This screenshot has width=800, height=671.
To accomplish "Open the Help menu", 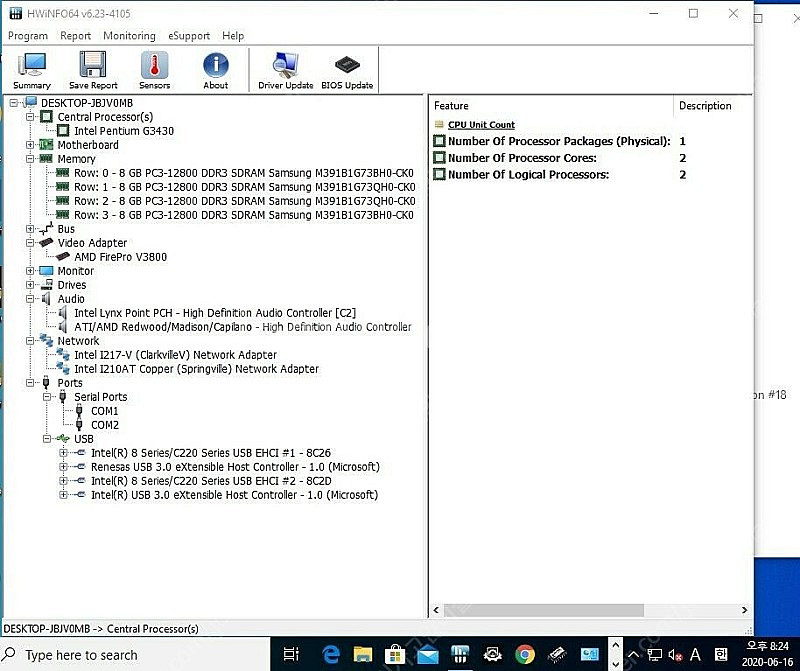I will coord(233,36).
